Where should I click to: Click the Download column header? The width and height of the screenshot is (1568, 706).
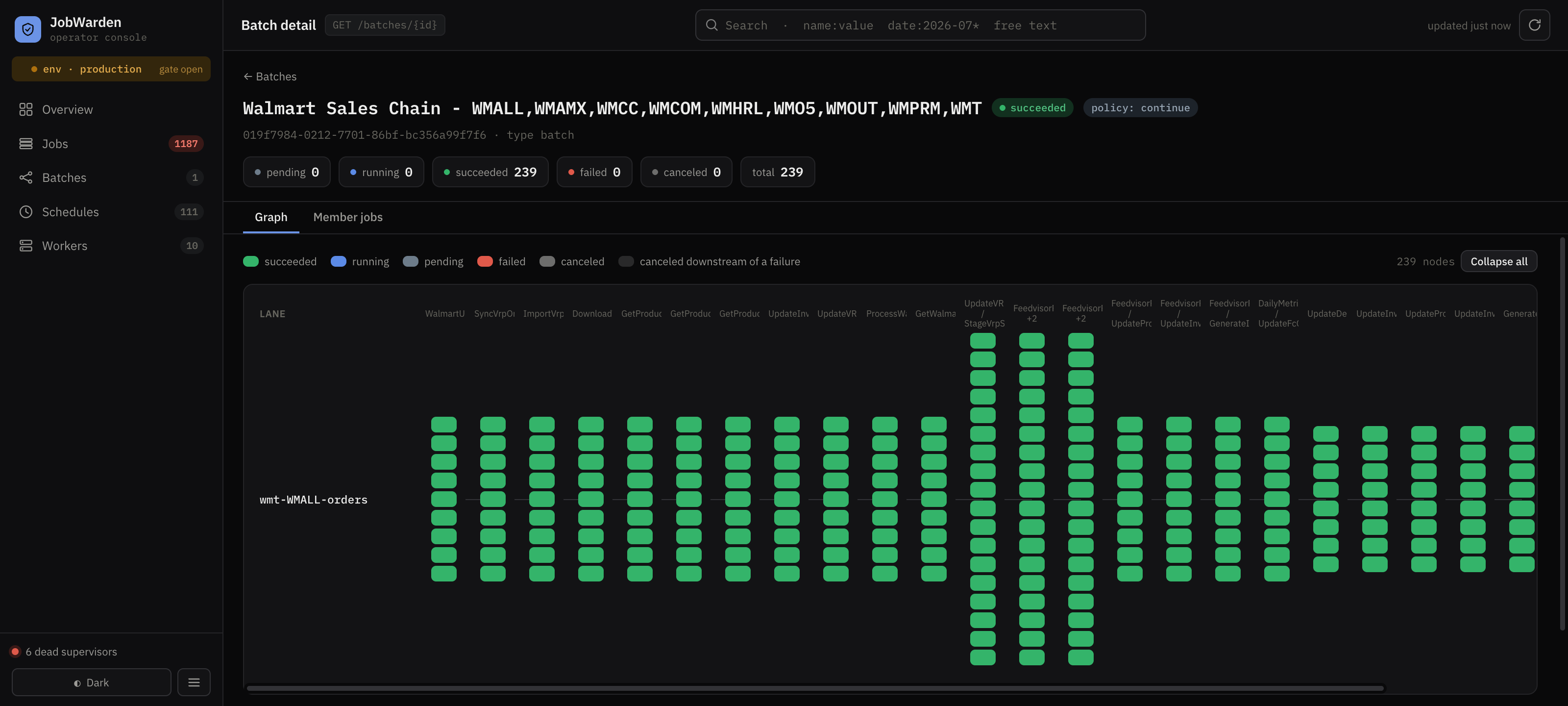pyautogui.click(x=591, y=314)
